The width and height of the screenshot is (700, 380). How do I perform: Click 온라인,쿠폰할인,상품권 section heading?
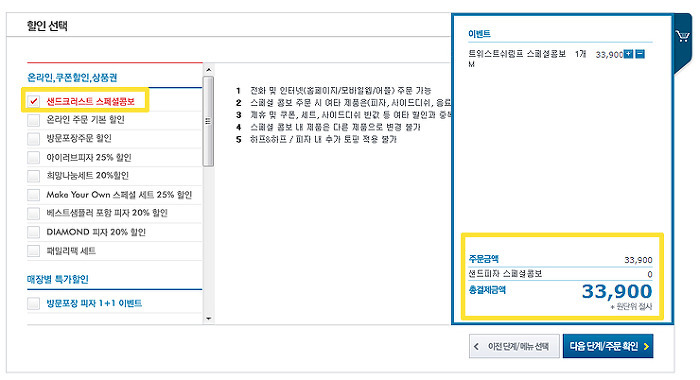(x=72, y=78)
